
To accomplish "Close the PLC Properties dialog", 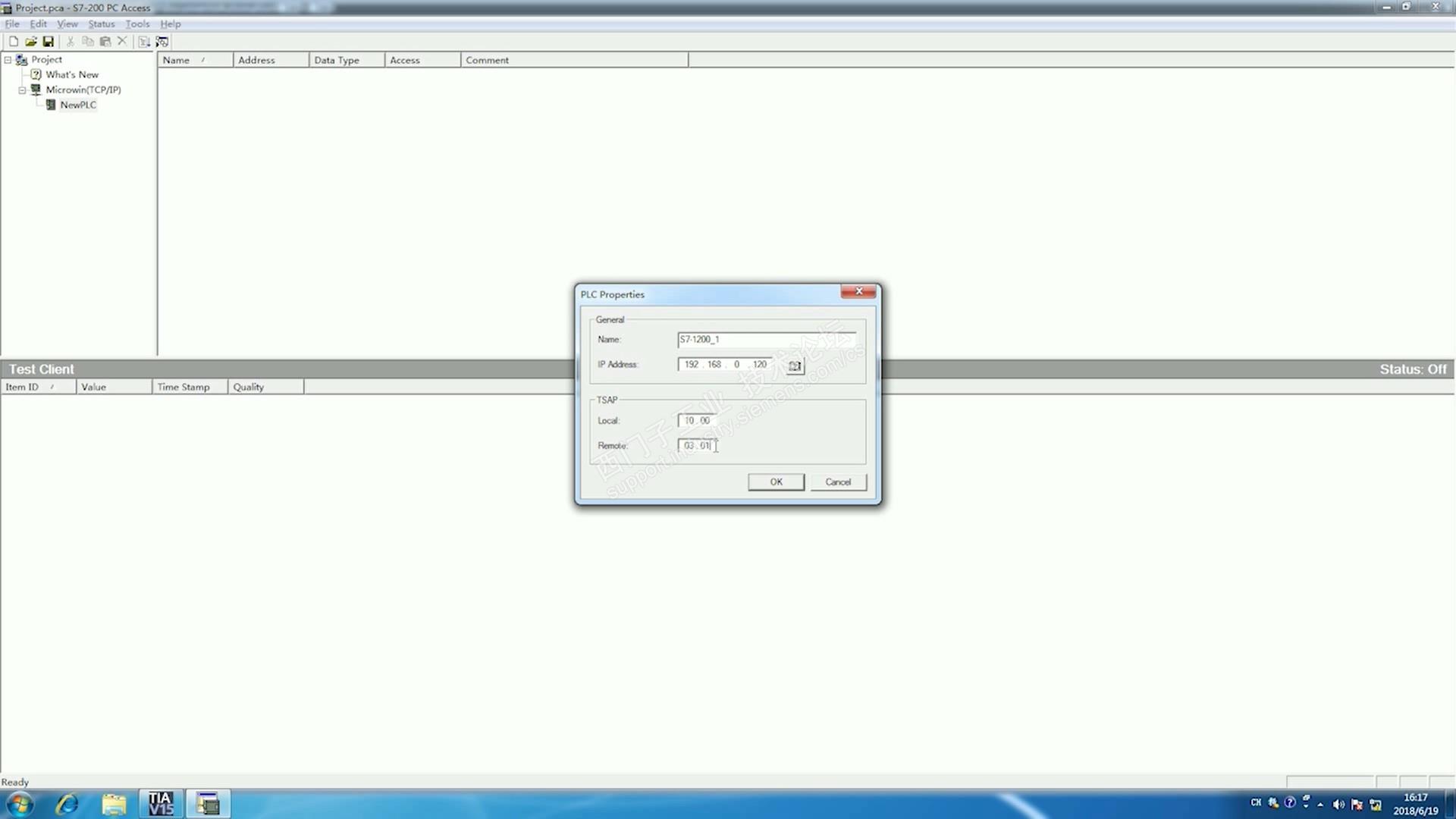I will coord(858,291).
